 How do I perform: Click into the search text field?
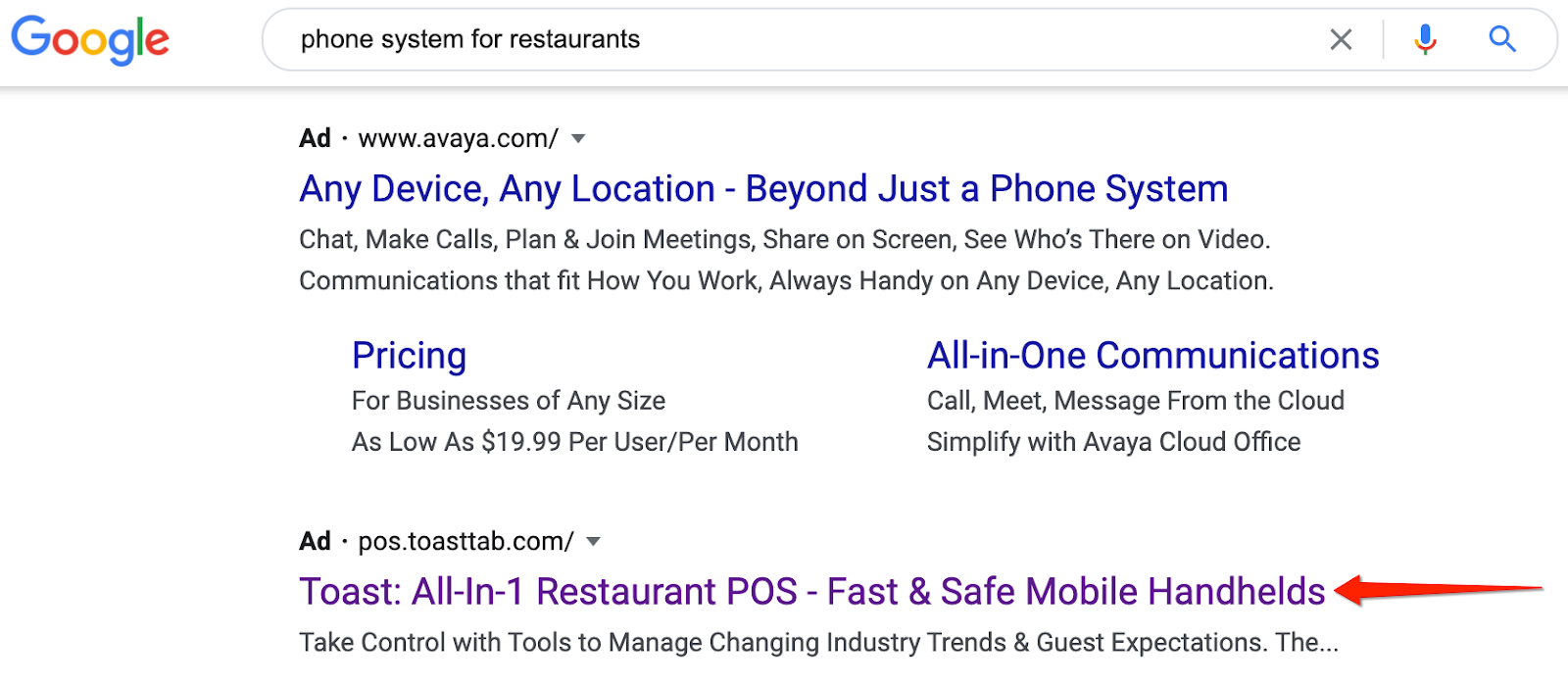[x=784, y=39]
